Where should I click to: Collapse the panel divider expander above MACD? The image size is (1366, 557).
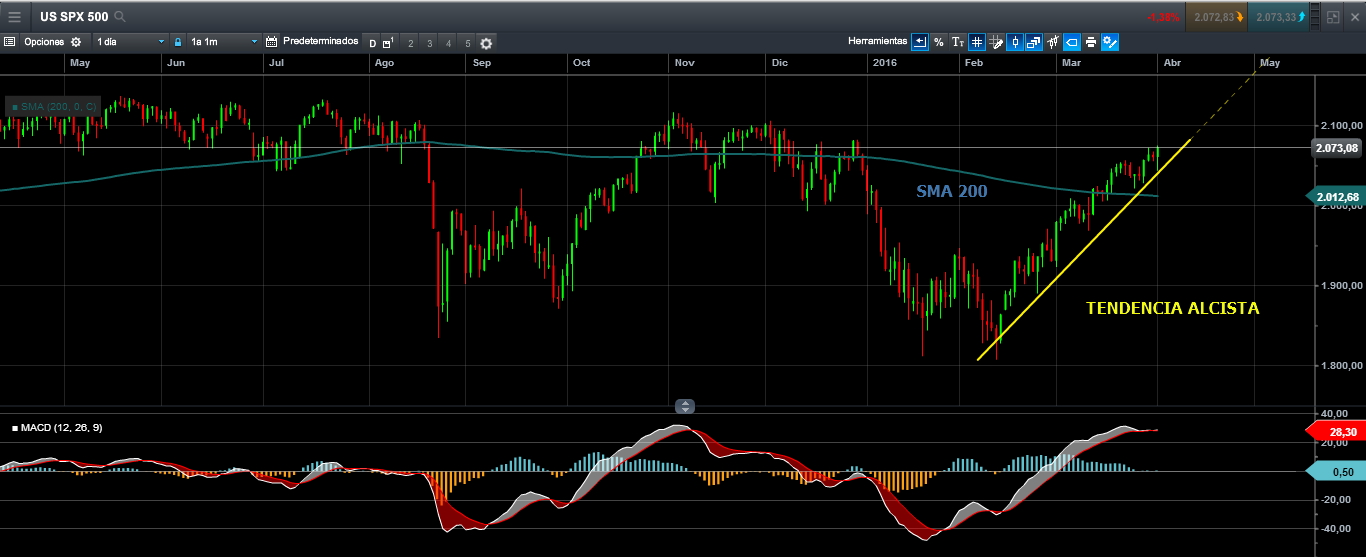coord(685,406)
